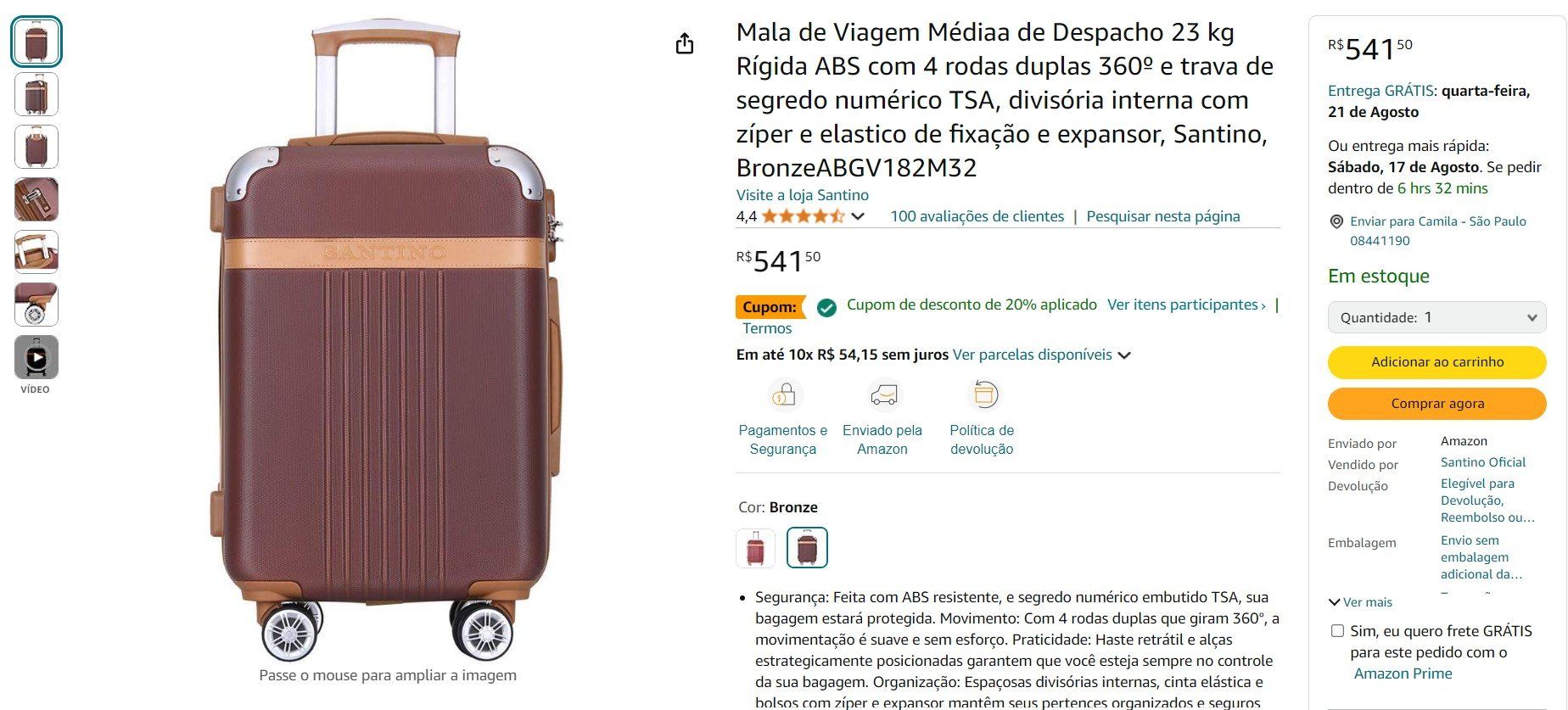This screenshot has height=710, width=1568.
Task: Click the Pagamentos e Segurança lock icon
Action: coord(783,395)
